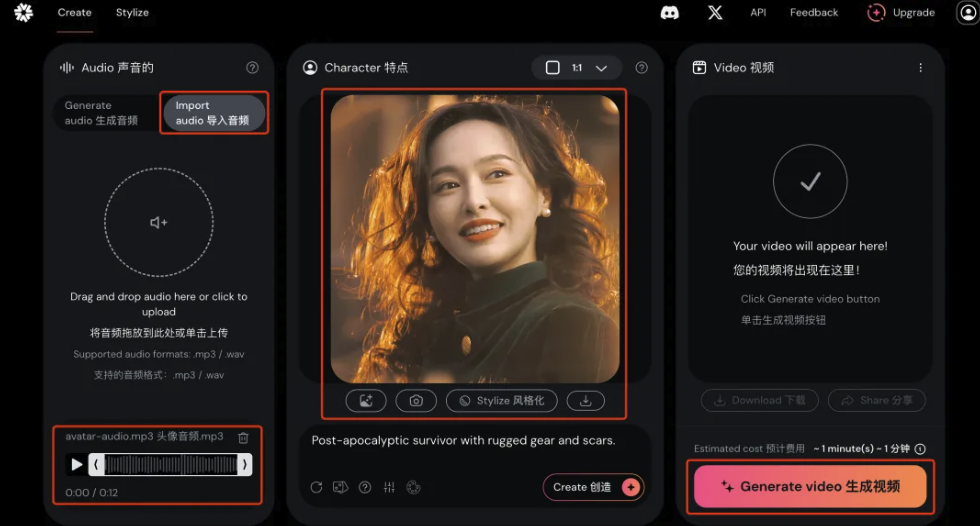Open the palette style icon
The height and width of the screenshot is (526, 980).
[x=413, y=487]
